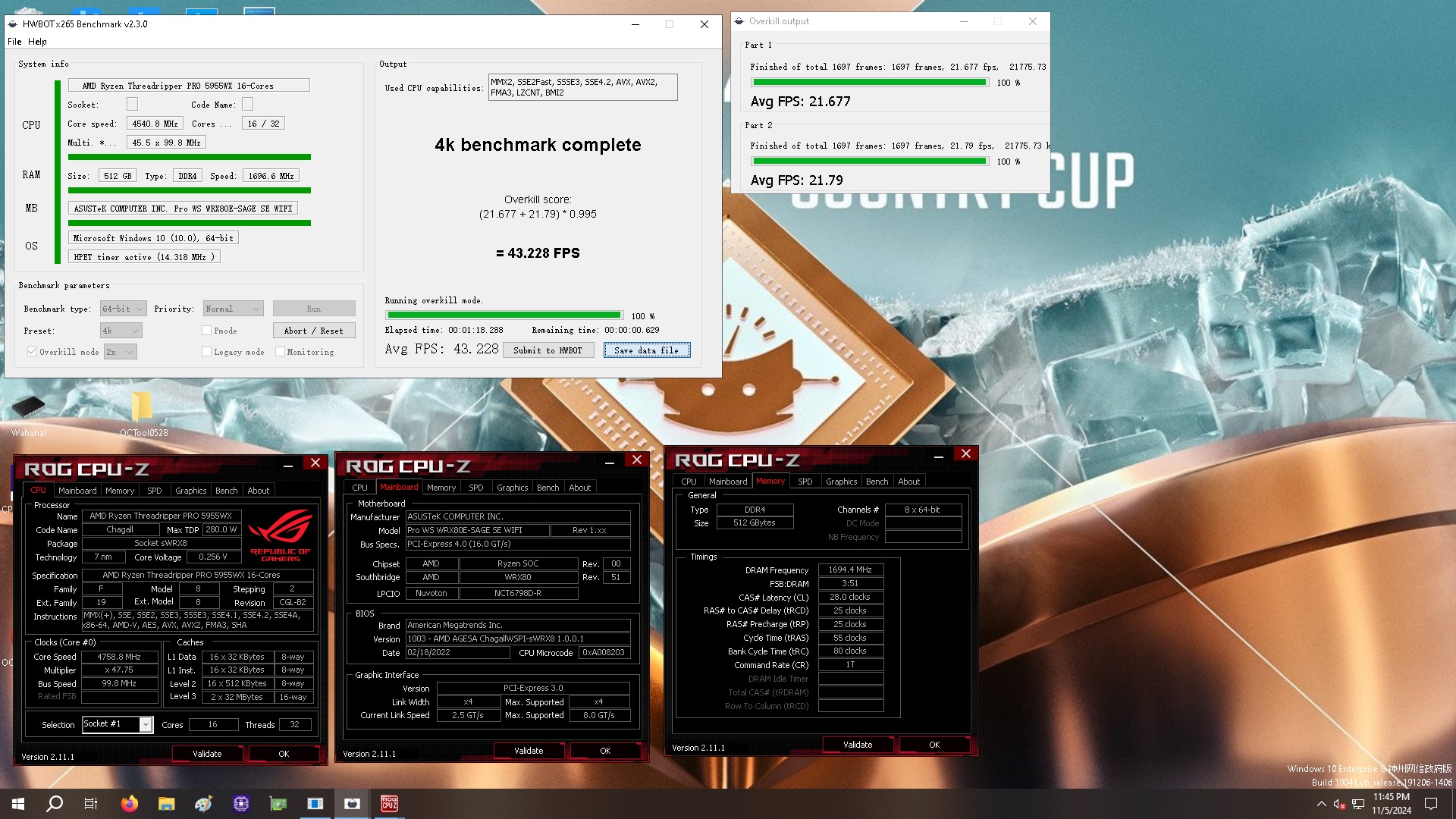
Task: Open the Wahahal desktop chip icon
Action: pyautogui.click(x=29, y=407)
